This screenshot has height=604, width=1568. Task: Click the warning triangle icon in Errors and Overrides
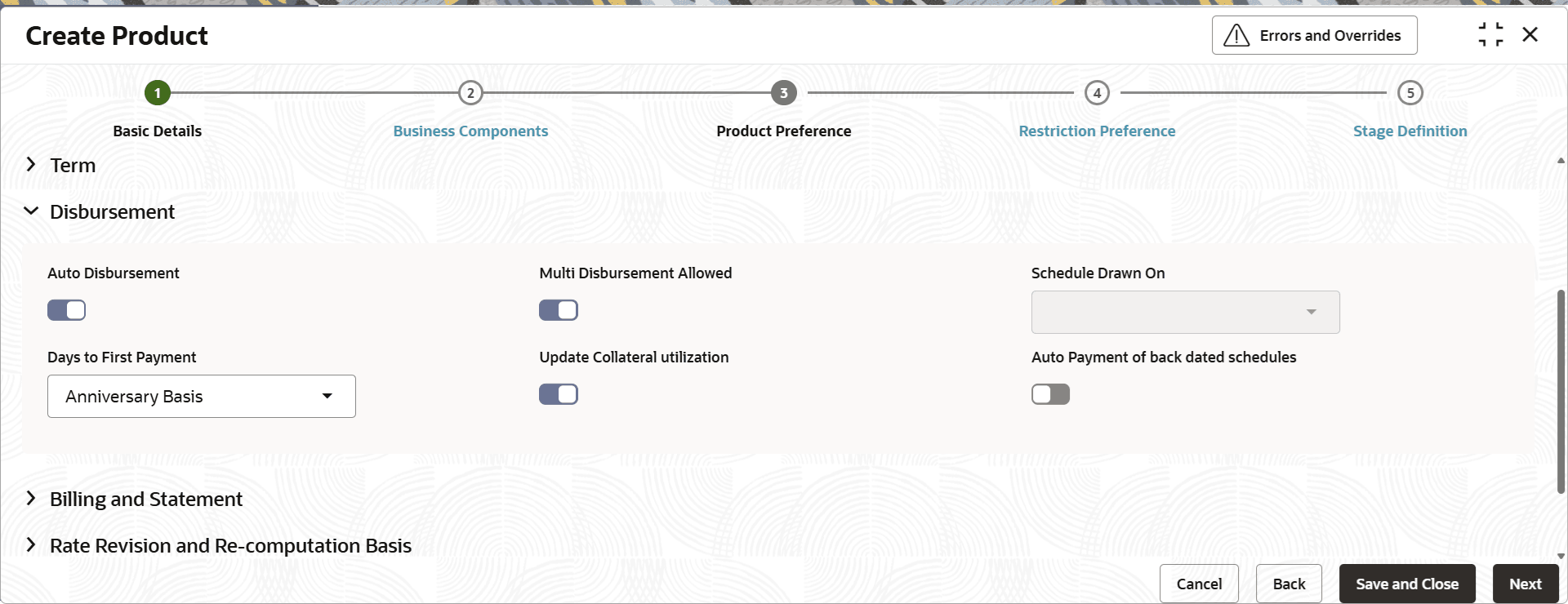1236,35
